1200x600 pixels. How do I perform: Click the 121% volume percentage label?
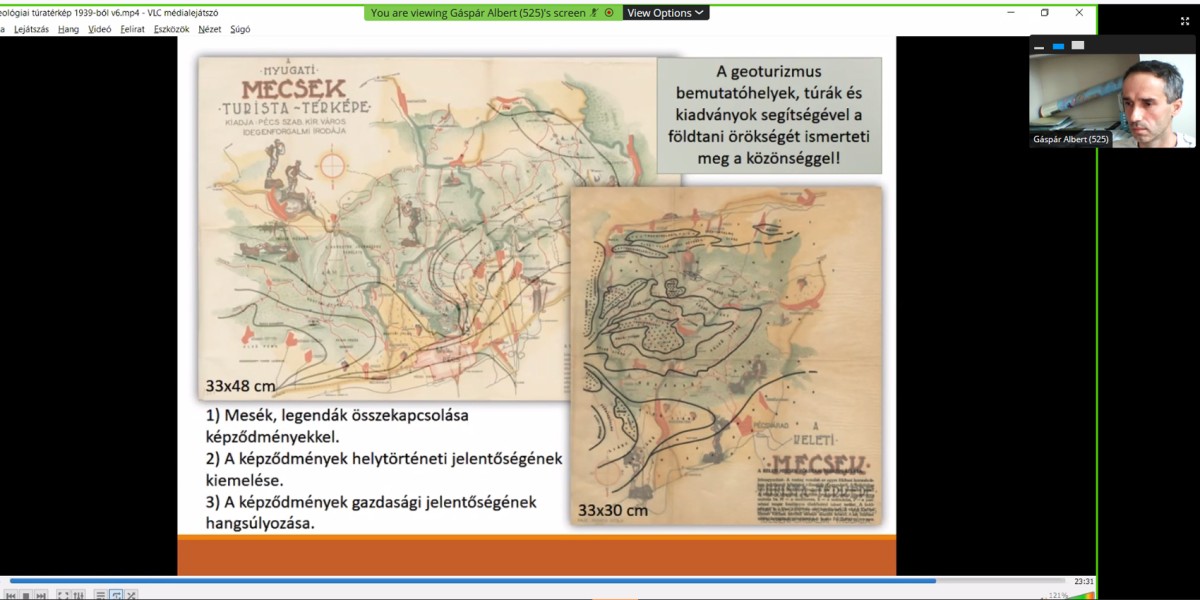(x=1058, y=596)
